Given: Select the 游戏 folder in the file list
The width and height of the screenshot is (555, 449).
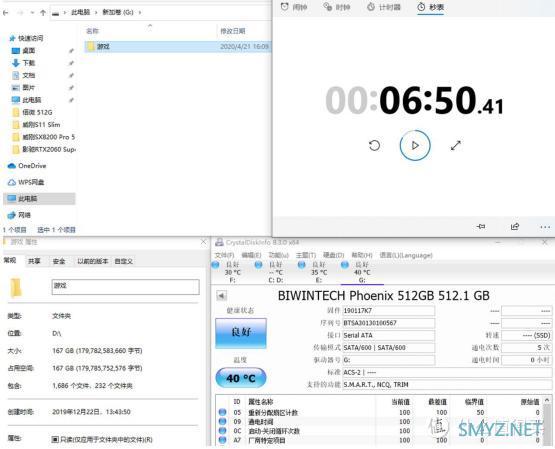Looking at the screenshot, I should [x=177, y=46].
